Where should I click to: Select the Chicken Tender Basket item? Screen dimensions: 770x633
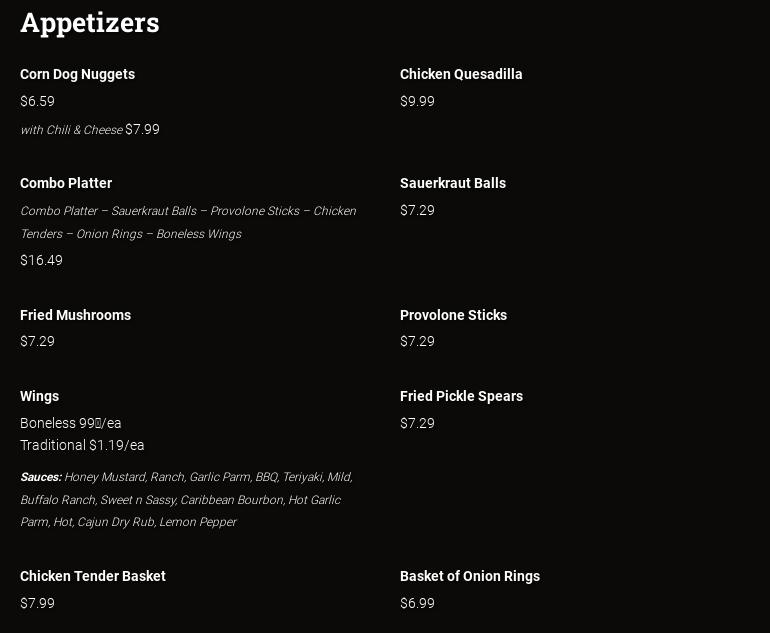point(93,577)
